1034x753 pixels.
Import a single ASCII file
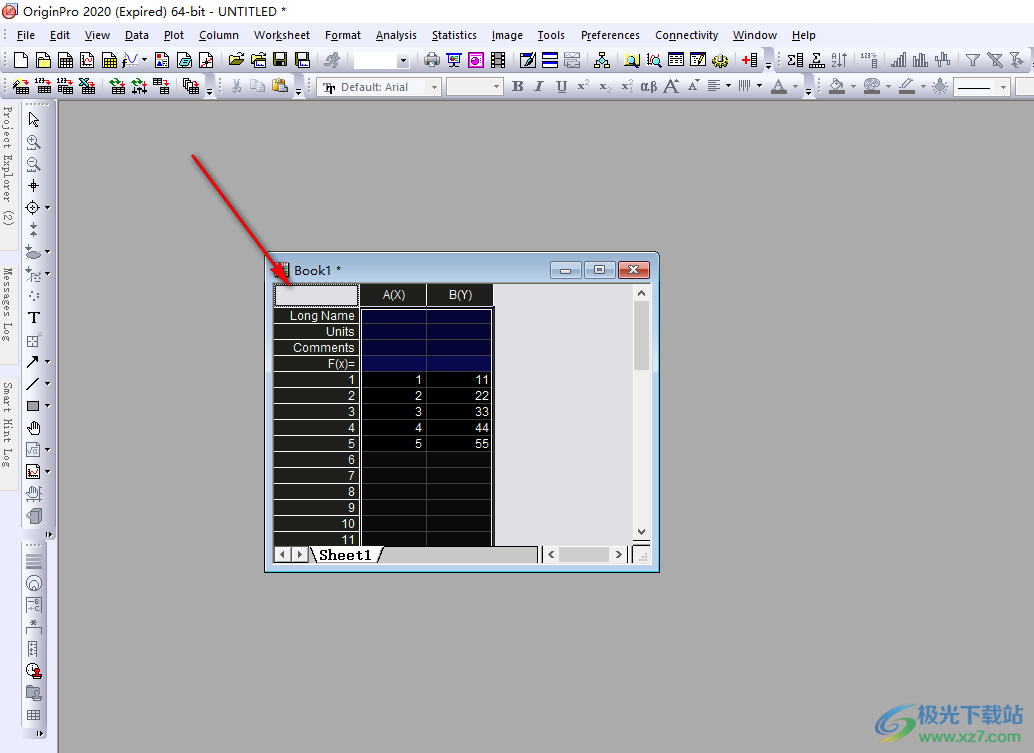[x=43, y=86]
